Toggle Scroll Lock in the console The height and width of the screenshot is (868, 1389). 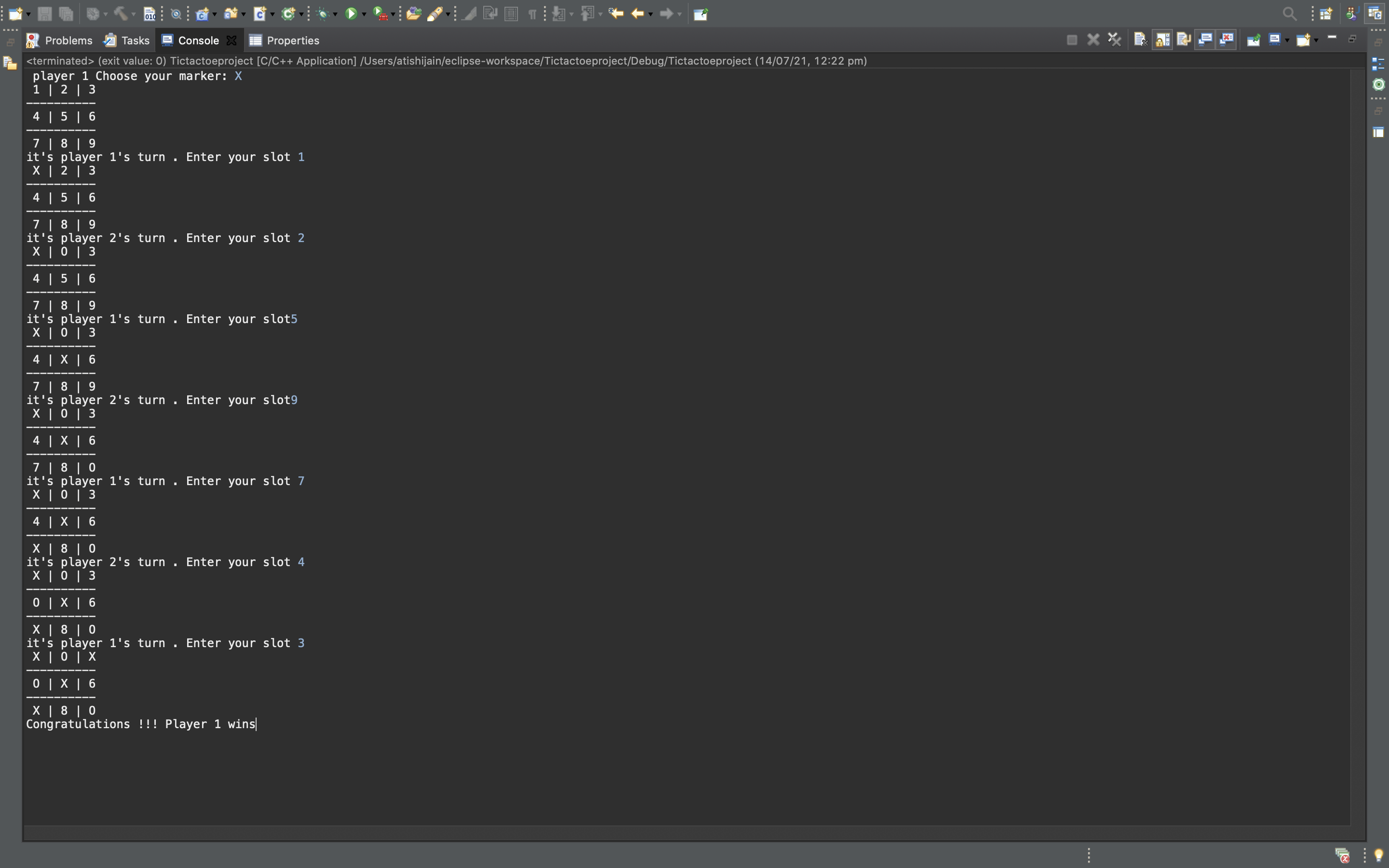pyautogui.click(x=1163, y=40)
